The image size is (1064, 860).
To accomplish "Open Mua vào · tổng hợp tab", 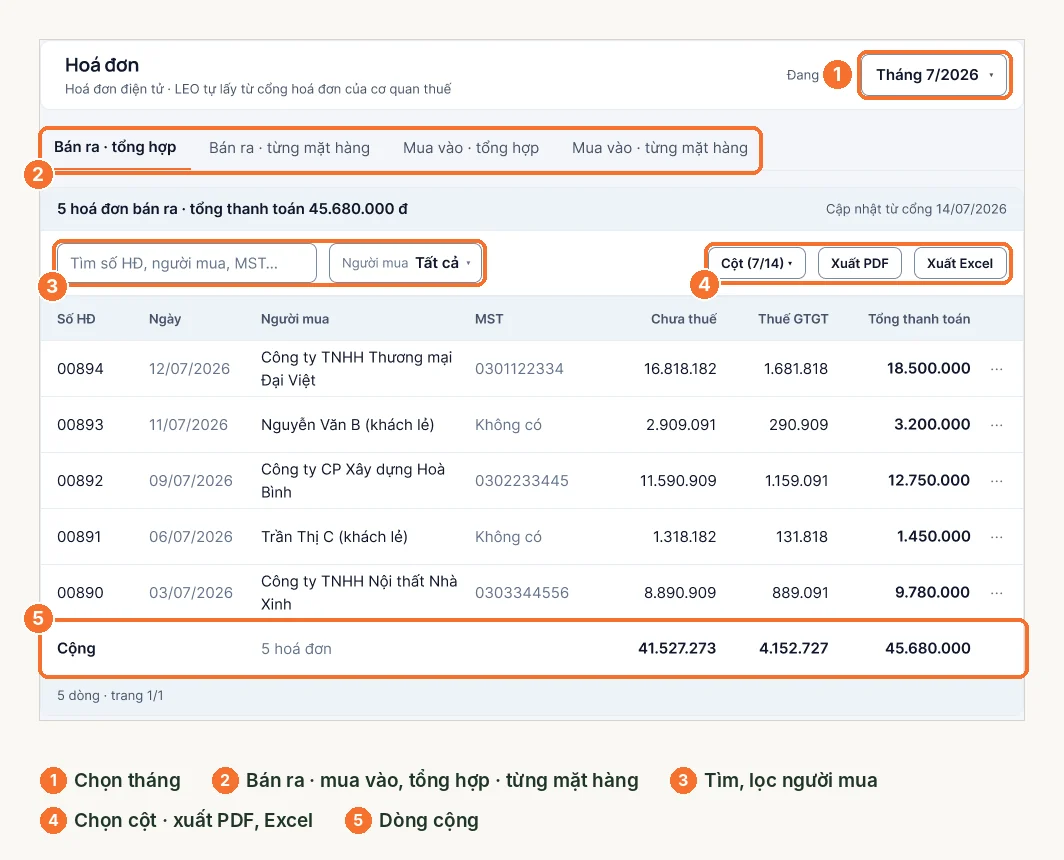I will 471,148.
